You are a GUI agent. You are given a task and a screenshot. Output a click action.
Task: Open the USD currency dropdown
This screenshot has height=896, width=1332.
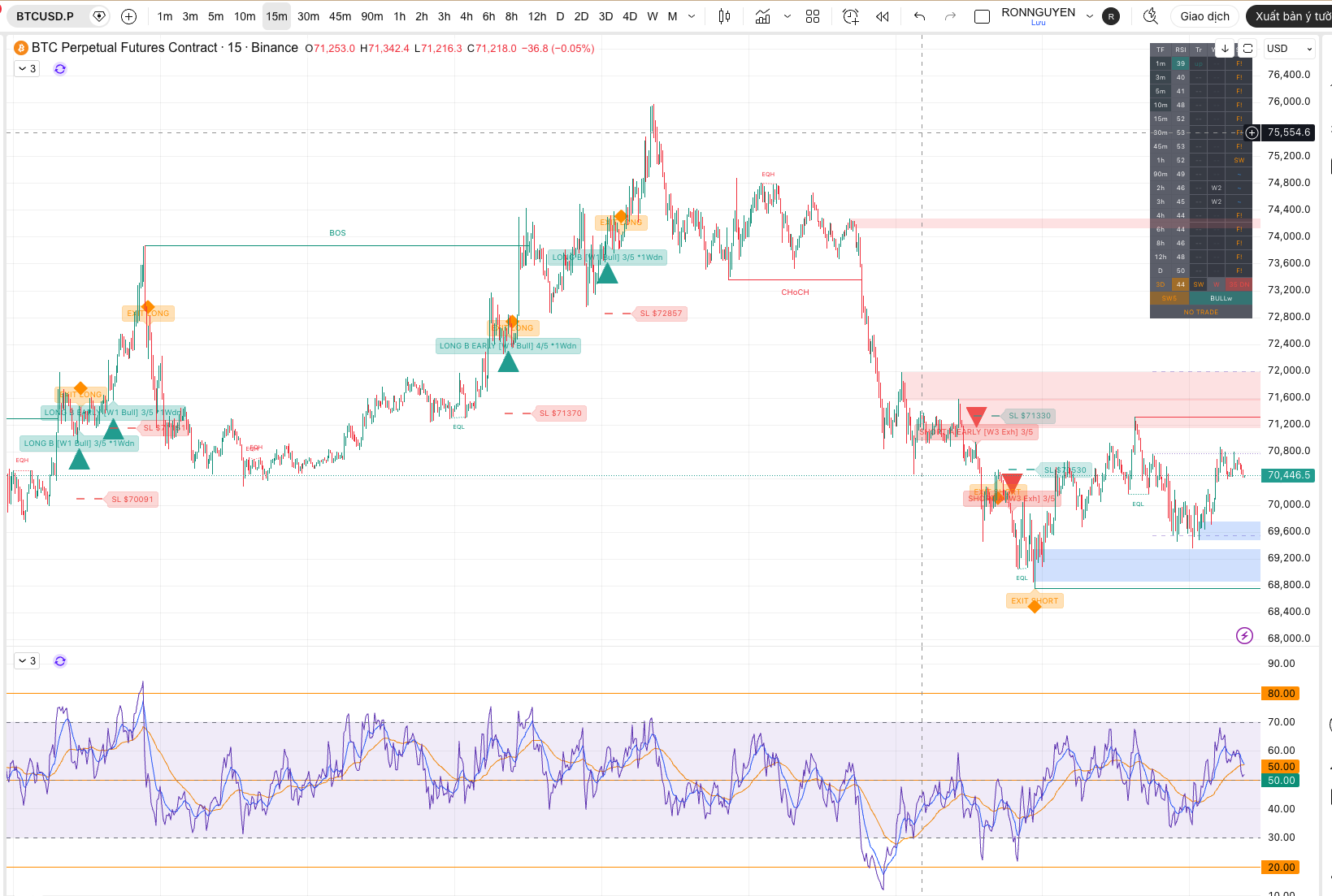[1289, 49]
